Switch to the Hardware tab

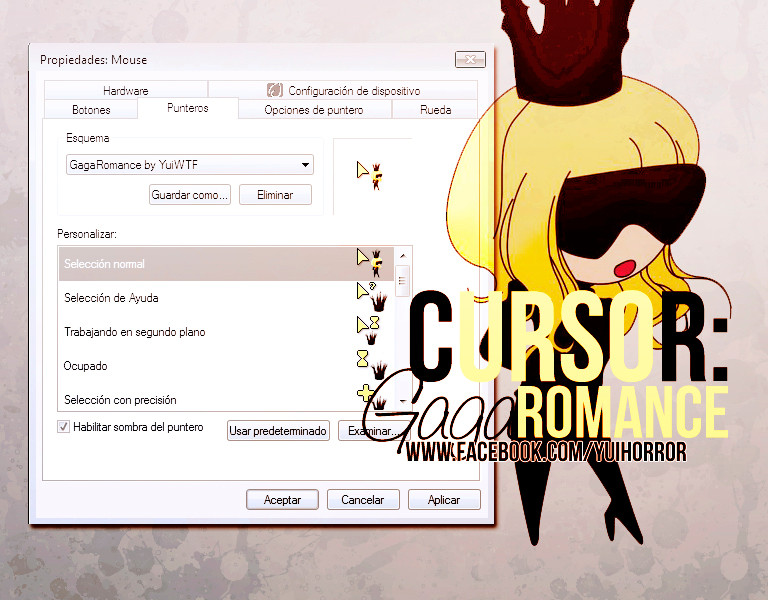coord(126,90)
